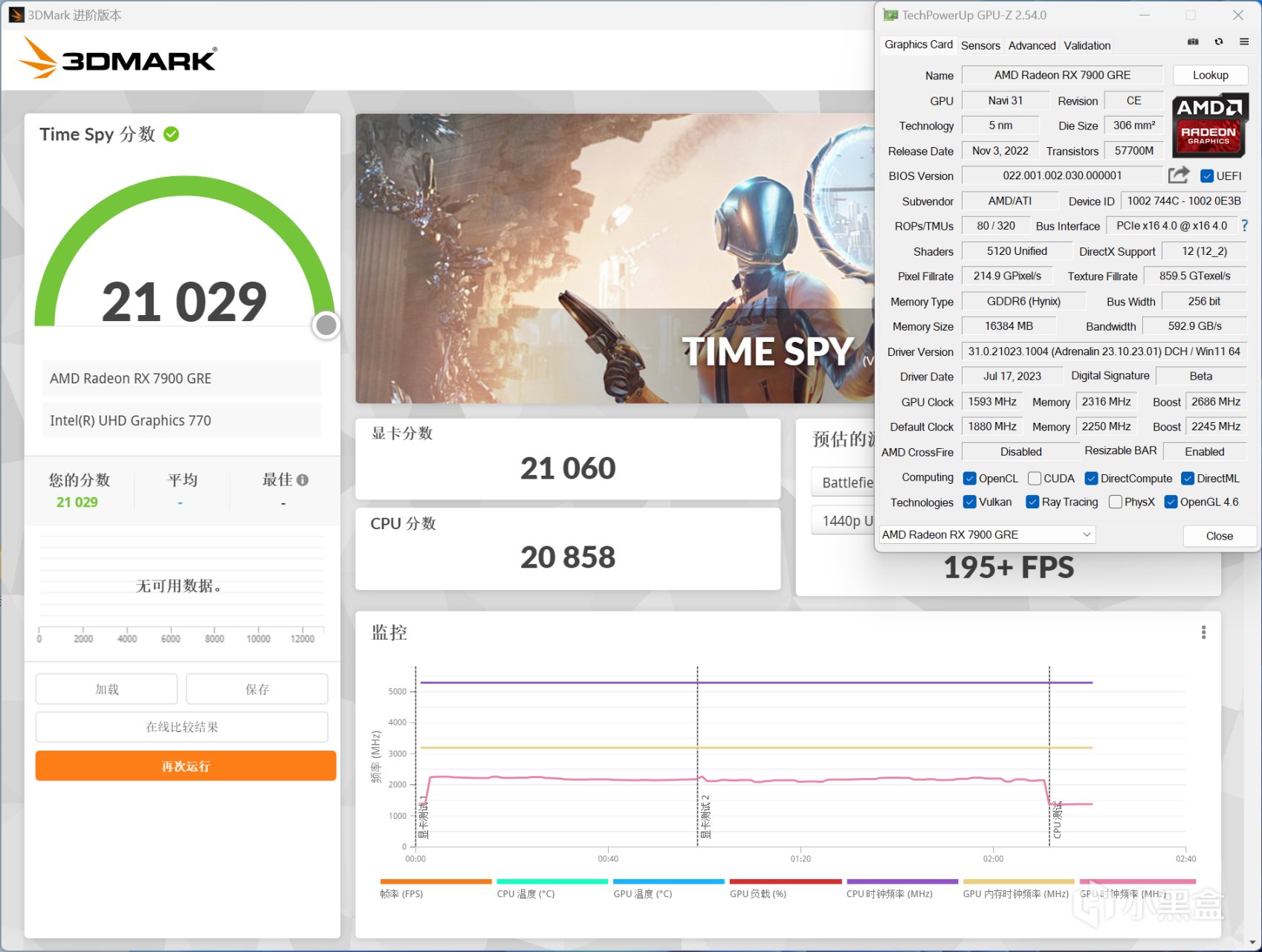Click the Driver Version field
The width and height of the screenshot is (1262, 952).
click(1104, 352)
